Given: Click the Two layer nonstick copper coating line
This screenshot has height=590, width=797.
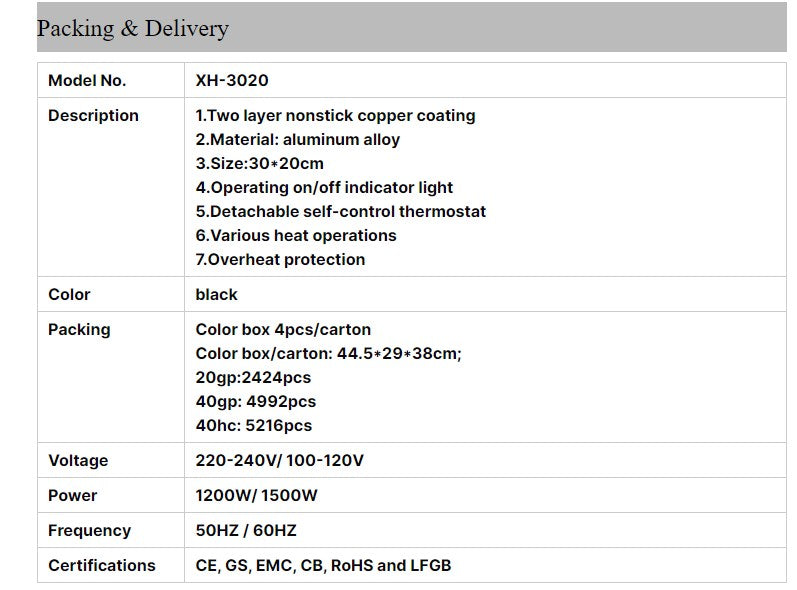Looking at the screenshot, I should 335,115.
